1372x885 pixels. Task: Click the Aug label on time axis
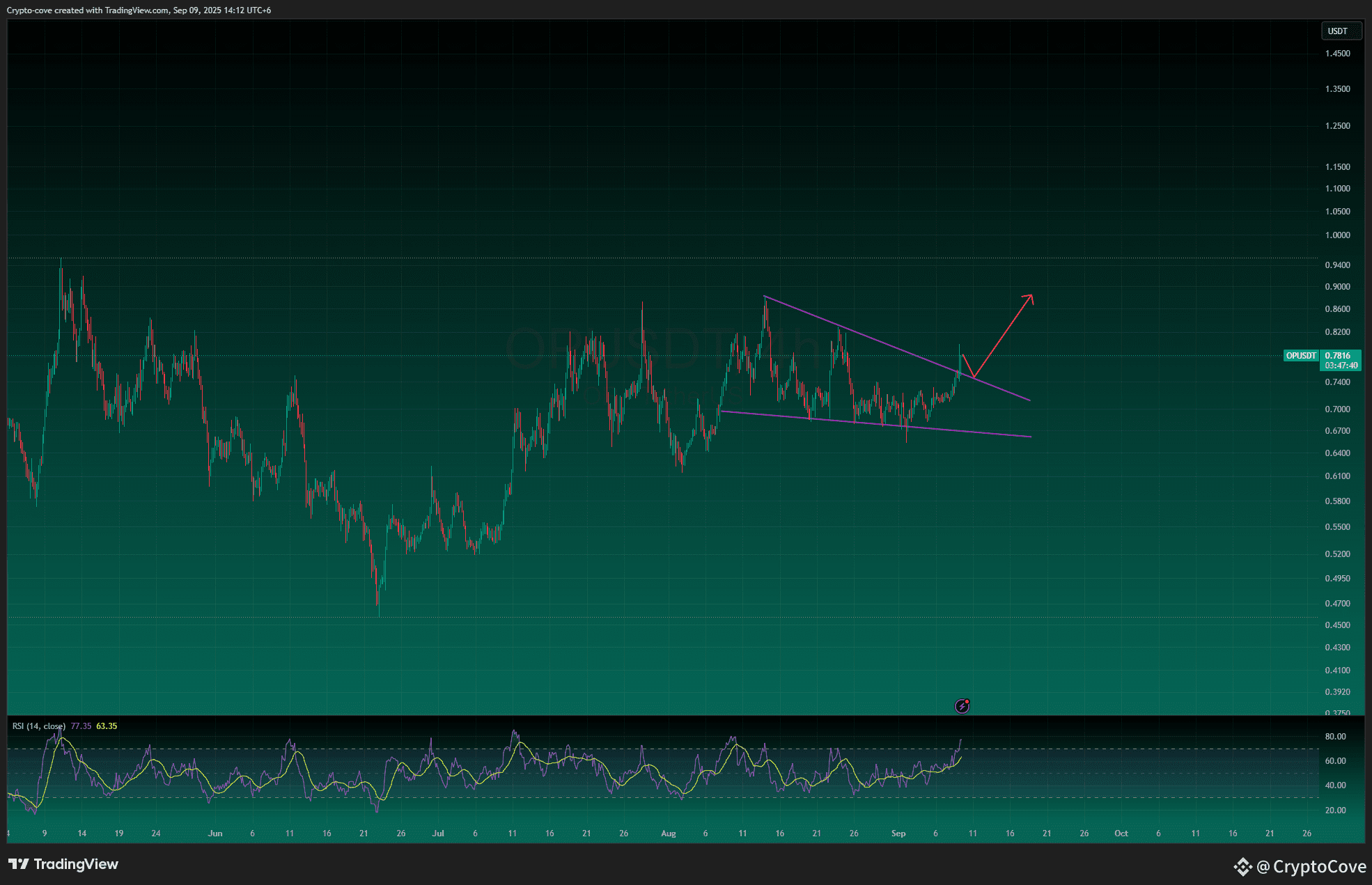[x=669, y=833]
